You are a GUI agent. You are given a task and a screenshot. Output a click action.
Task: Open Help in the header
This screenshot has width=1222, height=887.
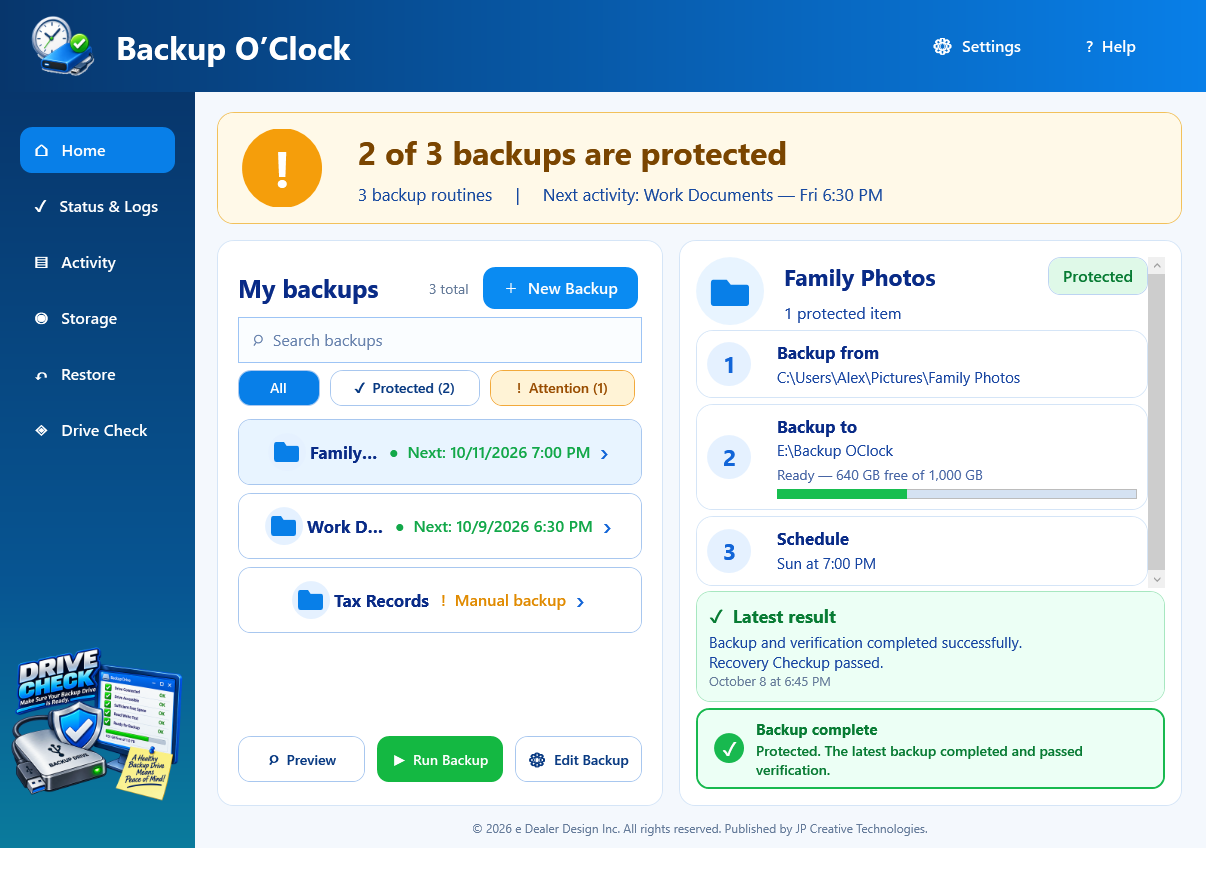pos(1110,47)
